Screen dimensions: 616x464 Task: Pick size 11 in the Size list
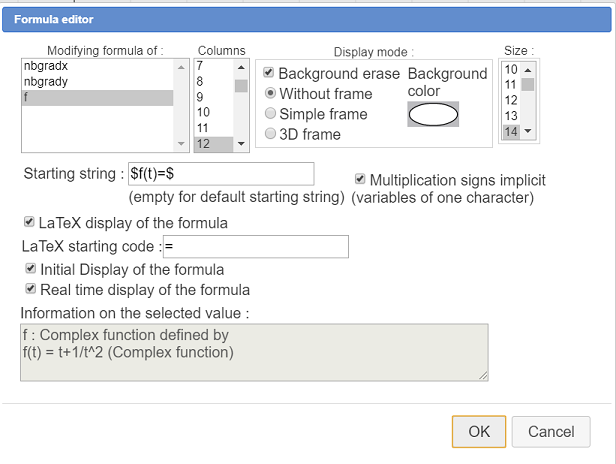pyautogui.click(x=511, y=84)
